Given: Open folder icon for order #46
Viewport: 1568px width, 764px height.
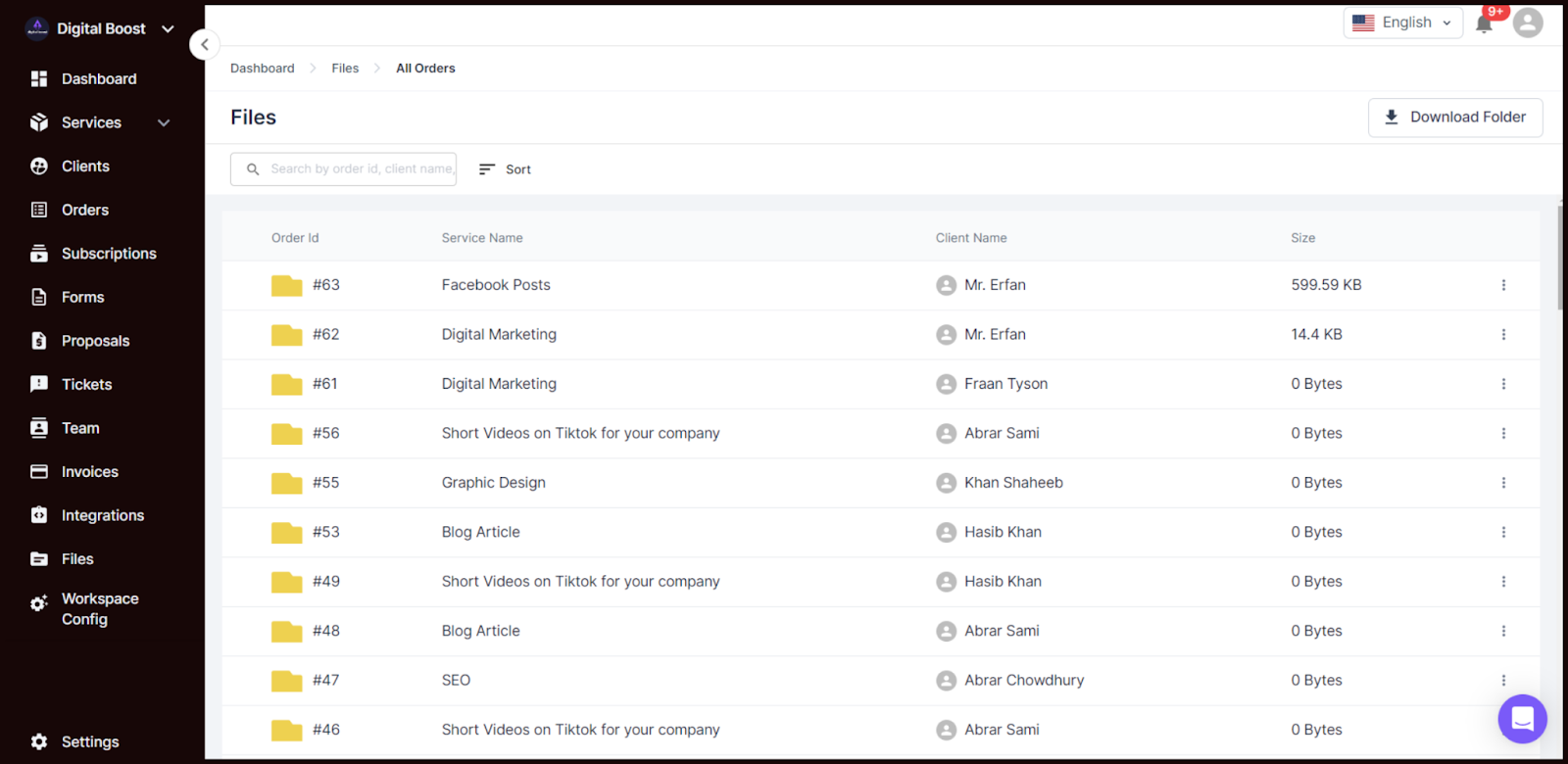Looking at the screenshot, I should tap(286, 730).
